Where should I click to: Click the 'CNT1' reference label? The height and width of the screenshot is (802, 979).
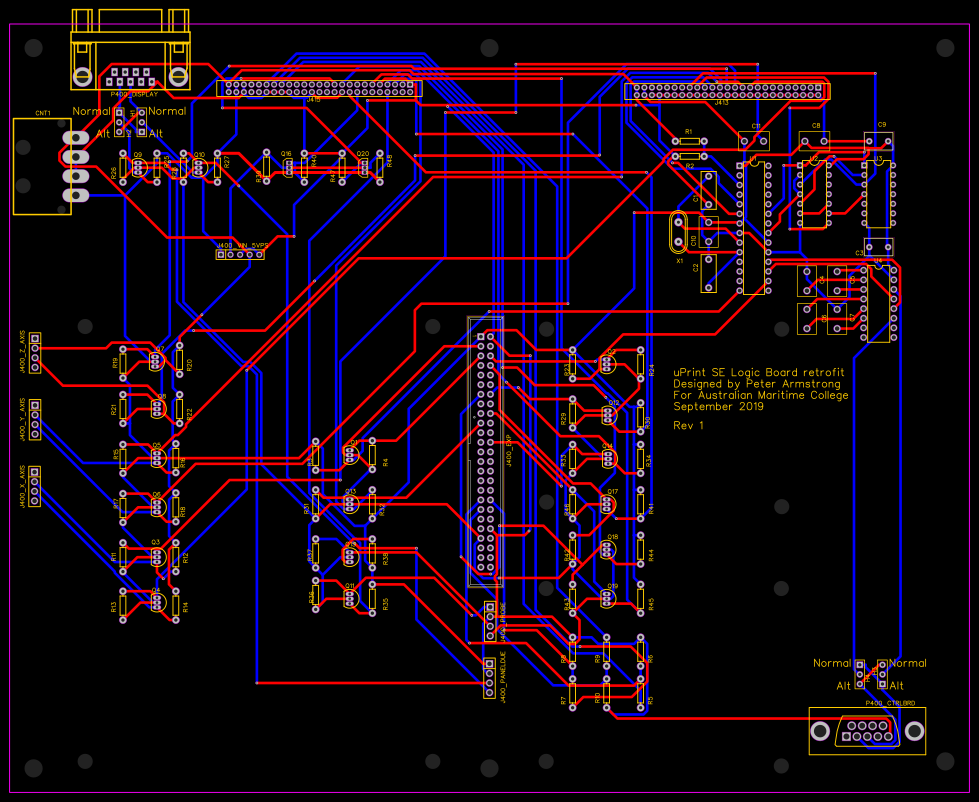[x=43, y=113]
